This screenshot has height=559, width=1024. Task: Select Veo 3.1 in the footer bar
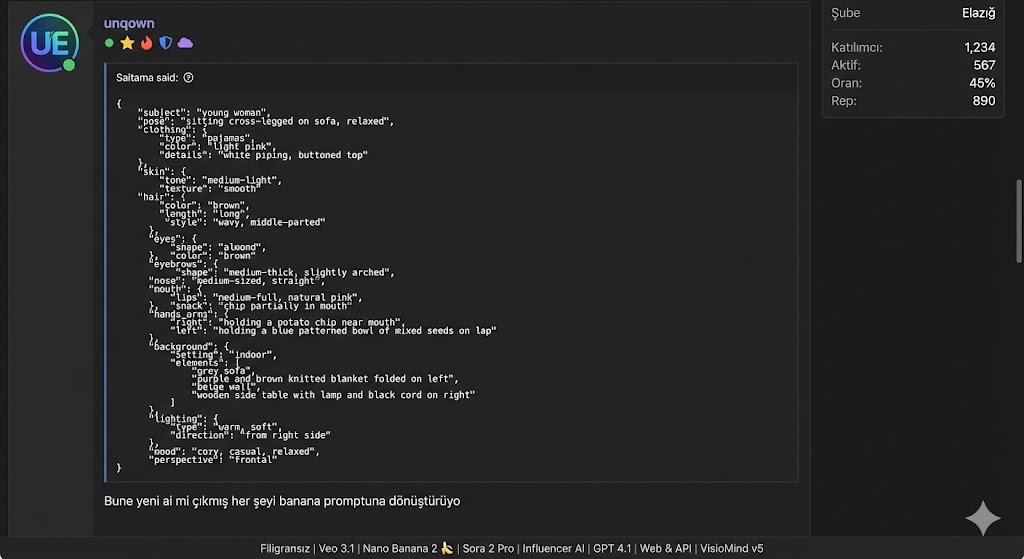[x=336, y=549]
